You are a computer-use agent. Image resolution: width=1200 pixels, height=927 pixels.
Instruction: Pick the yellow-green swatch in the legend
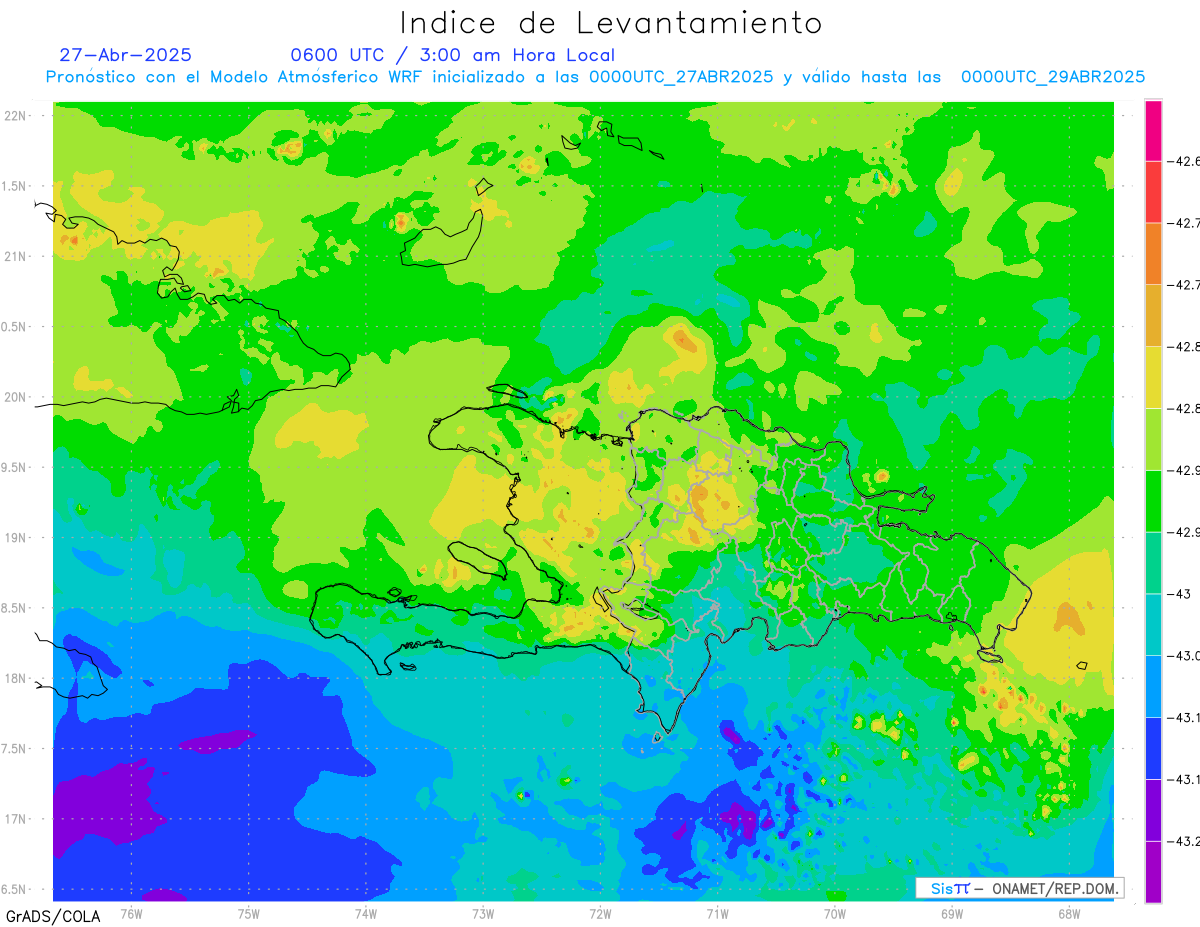pos(1153,439)
